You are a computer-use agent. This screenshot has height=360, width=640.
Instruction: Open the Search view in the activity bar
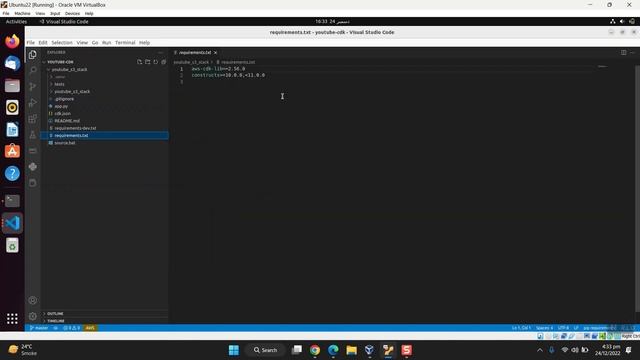point(33,71)
